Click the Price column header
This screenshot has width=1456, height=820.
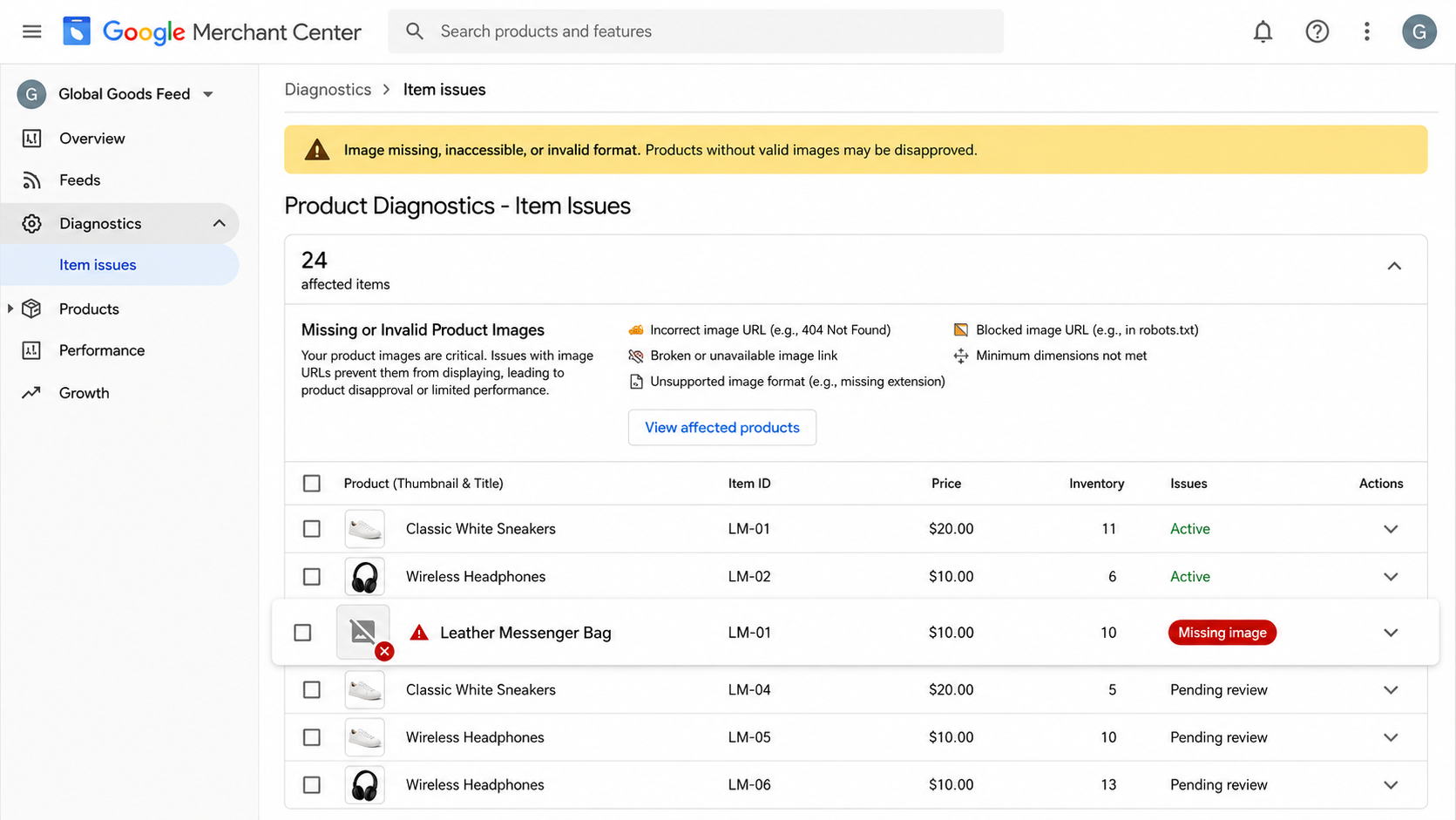946,484
